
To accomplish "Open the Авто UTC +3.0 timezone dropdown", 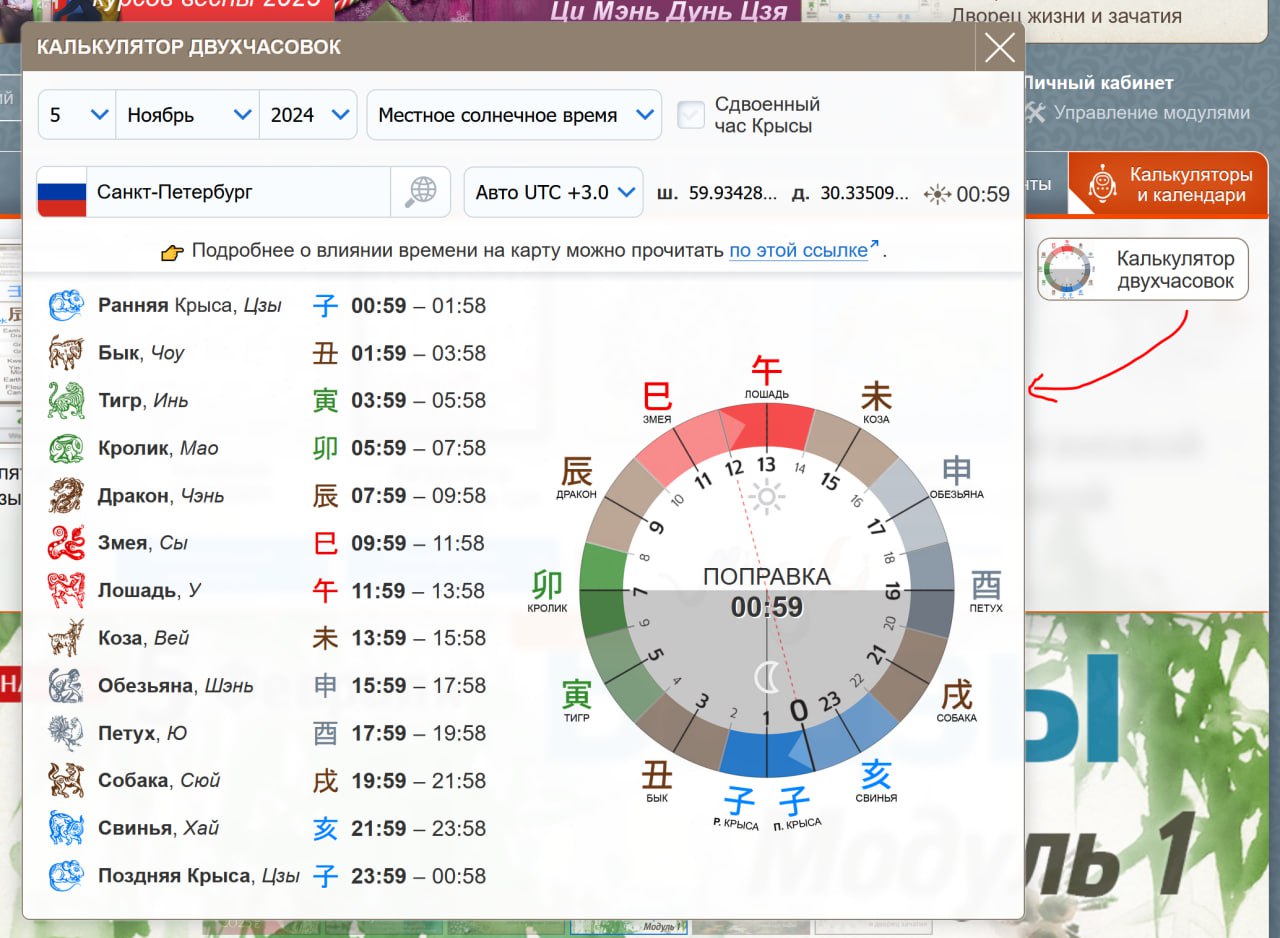I will click(554, 192).
